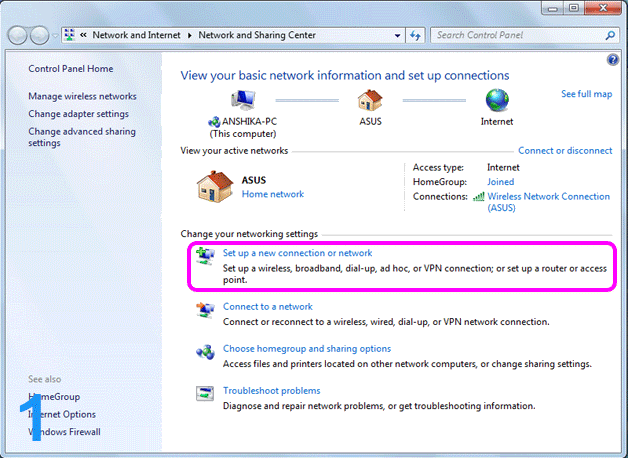This screenshot has width=628, height=458.
Task: Click the Home network link
Action: [273, 194]
